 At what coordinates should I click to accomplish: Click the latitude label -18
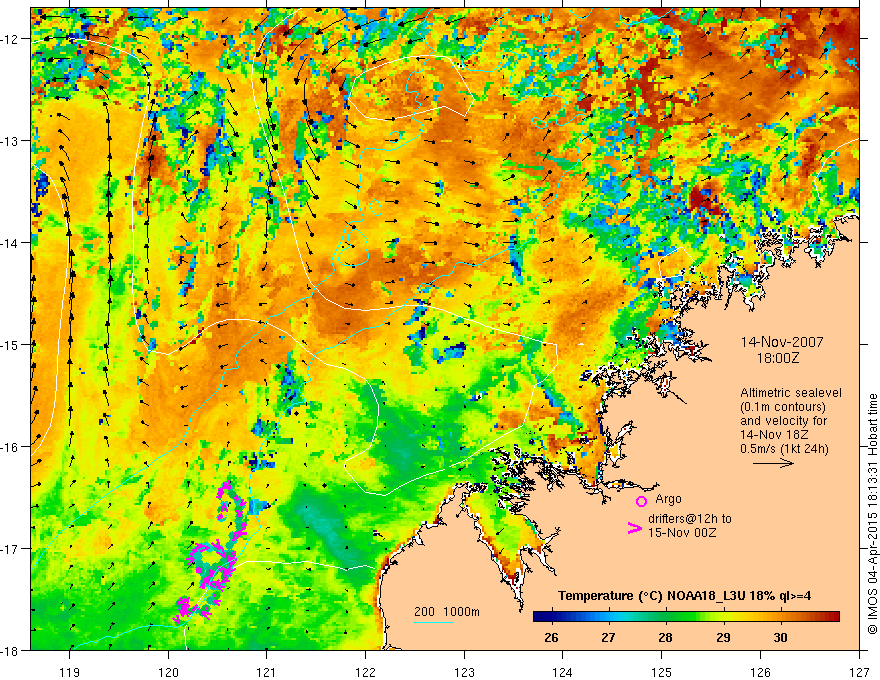11,651
